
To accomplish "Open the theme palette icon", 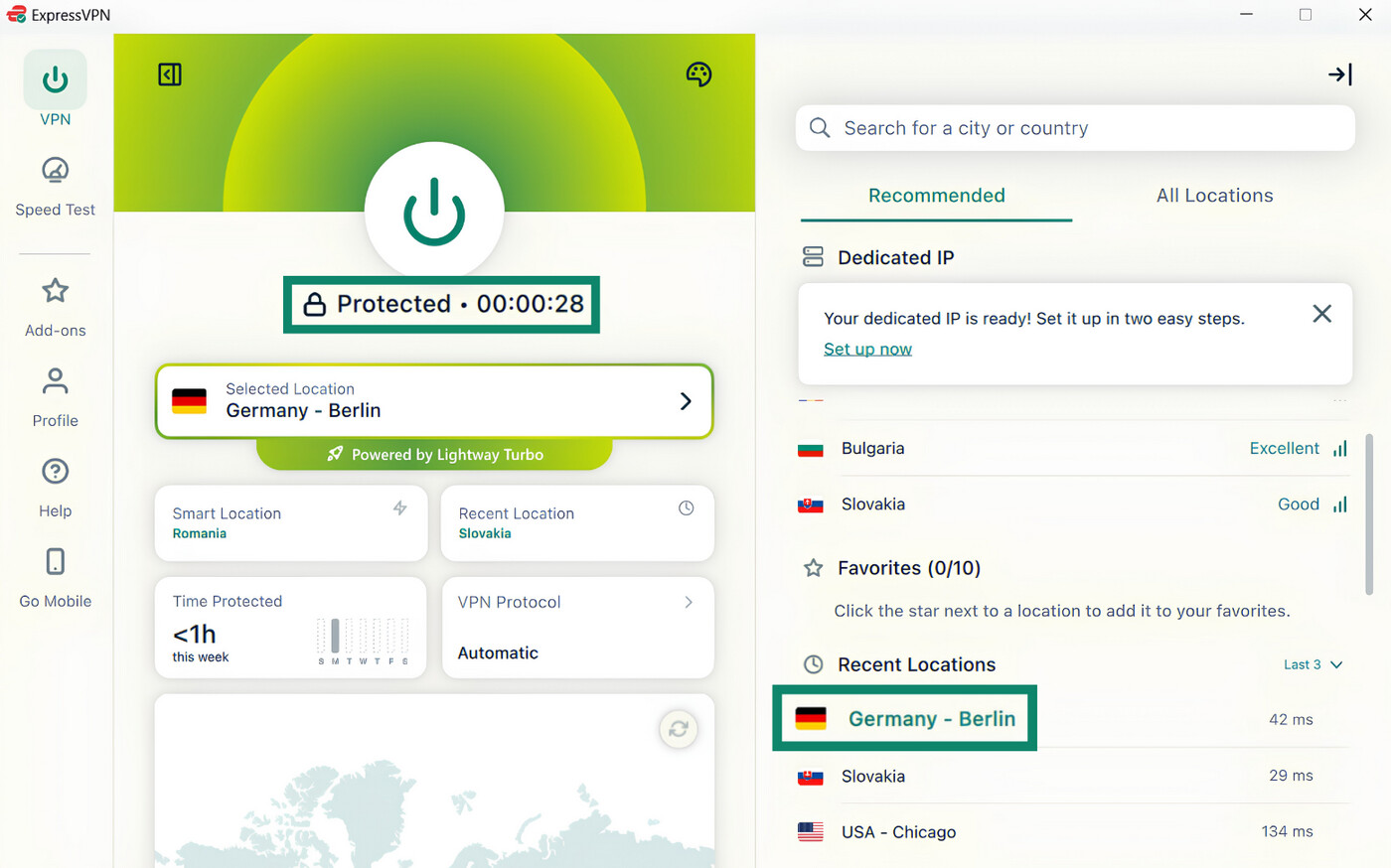I will point(698,74).
